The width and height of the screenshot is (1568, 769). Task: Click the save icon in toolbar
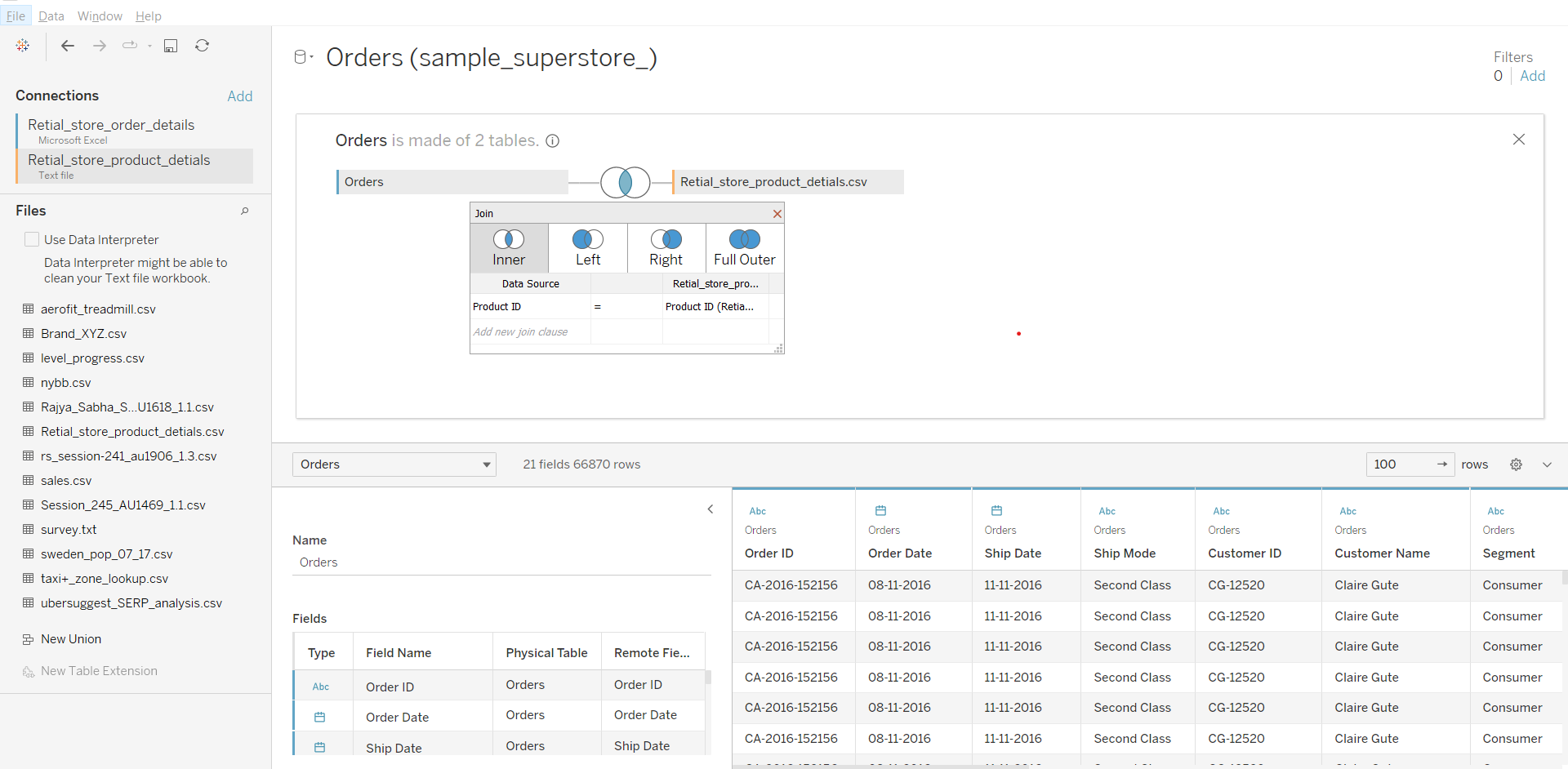click(x=170, y=46)
